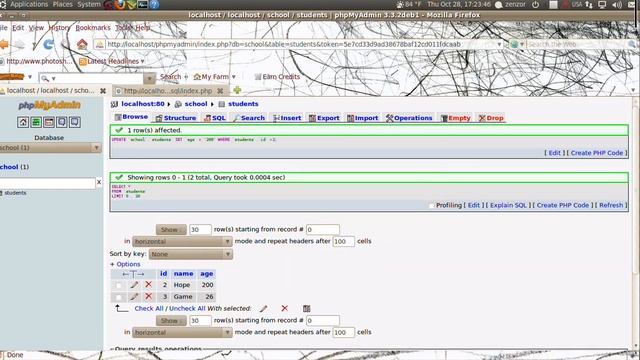Switch to the Structure tab

pyautogui.click(x=176, y=118)
